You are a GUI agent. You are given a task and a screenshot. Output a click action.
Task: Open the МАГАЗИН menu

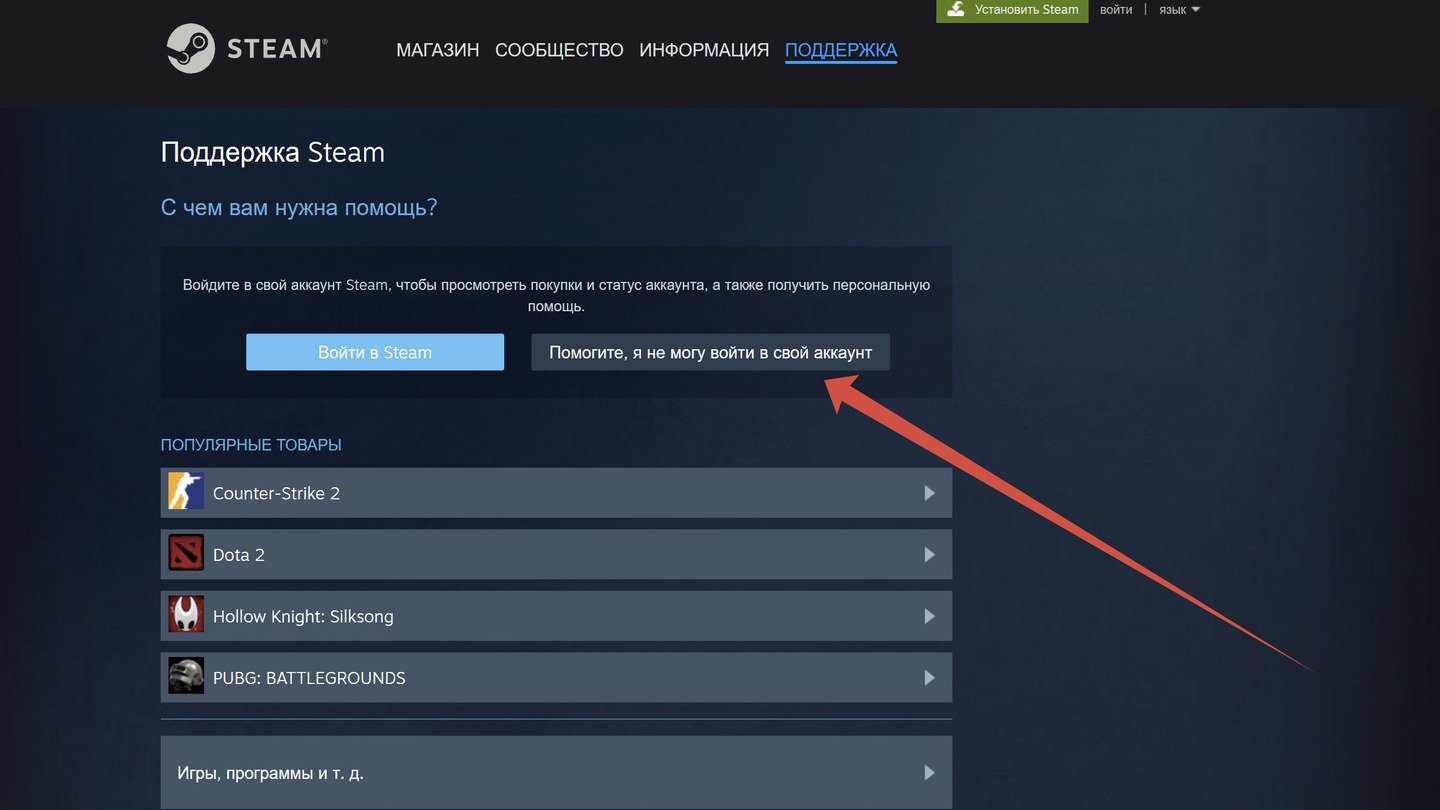point(438,50)
